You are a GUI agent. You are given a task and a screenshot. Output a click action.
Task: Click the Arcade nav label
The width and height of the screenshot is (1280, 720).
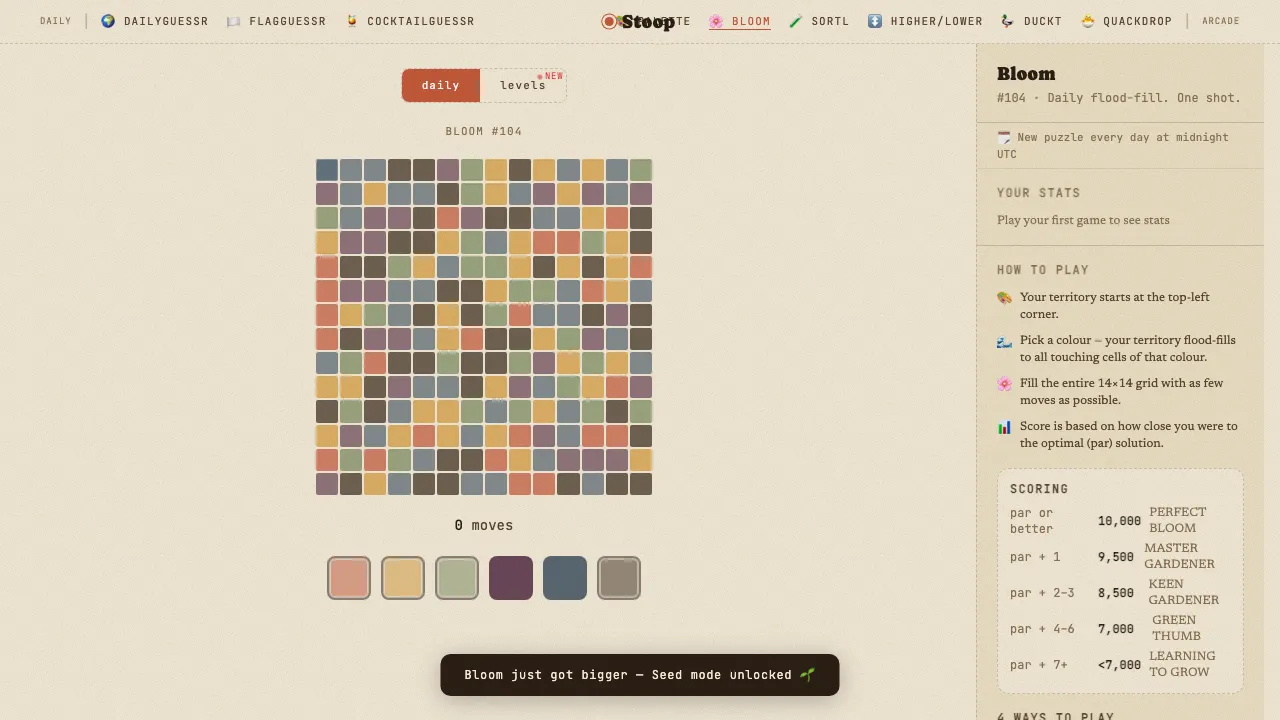click(1221, 21)
